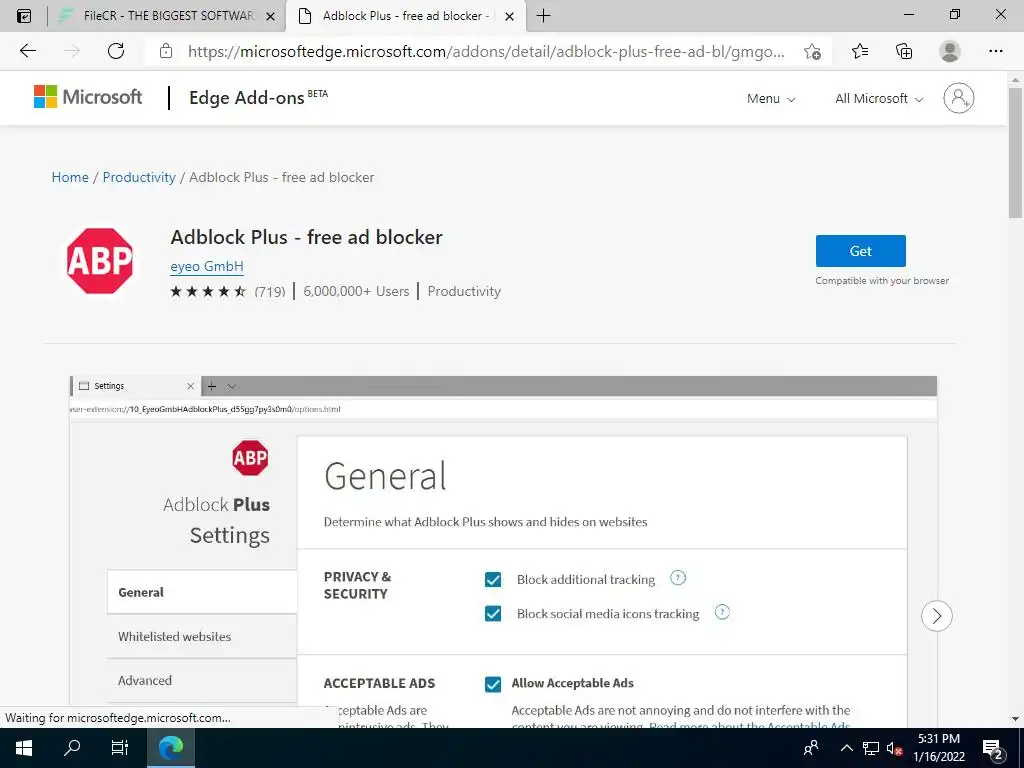Screen dimensions: 1024x768
Task: Open Windows taskbar search
Action: coord(72,748)
